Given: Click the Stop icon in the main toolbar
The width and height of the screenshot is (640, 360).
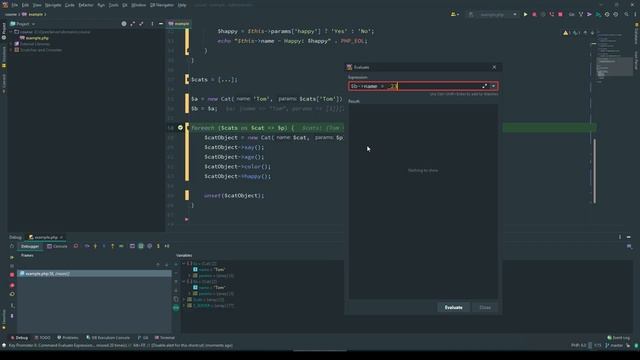Looking at the screenshot, I should pyautogui.click(x=560, y=15).
